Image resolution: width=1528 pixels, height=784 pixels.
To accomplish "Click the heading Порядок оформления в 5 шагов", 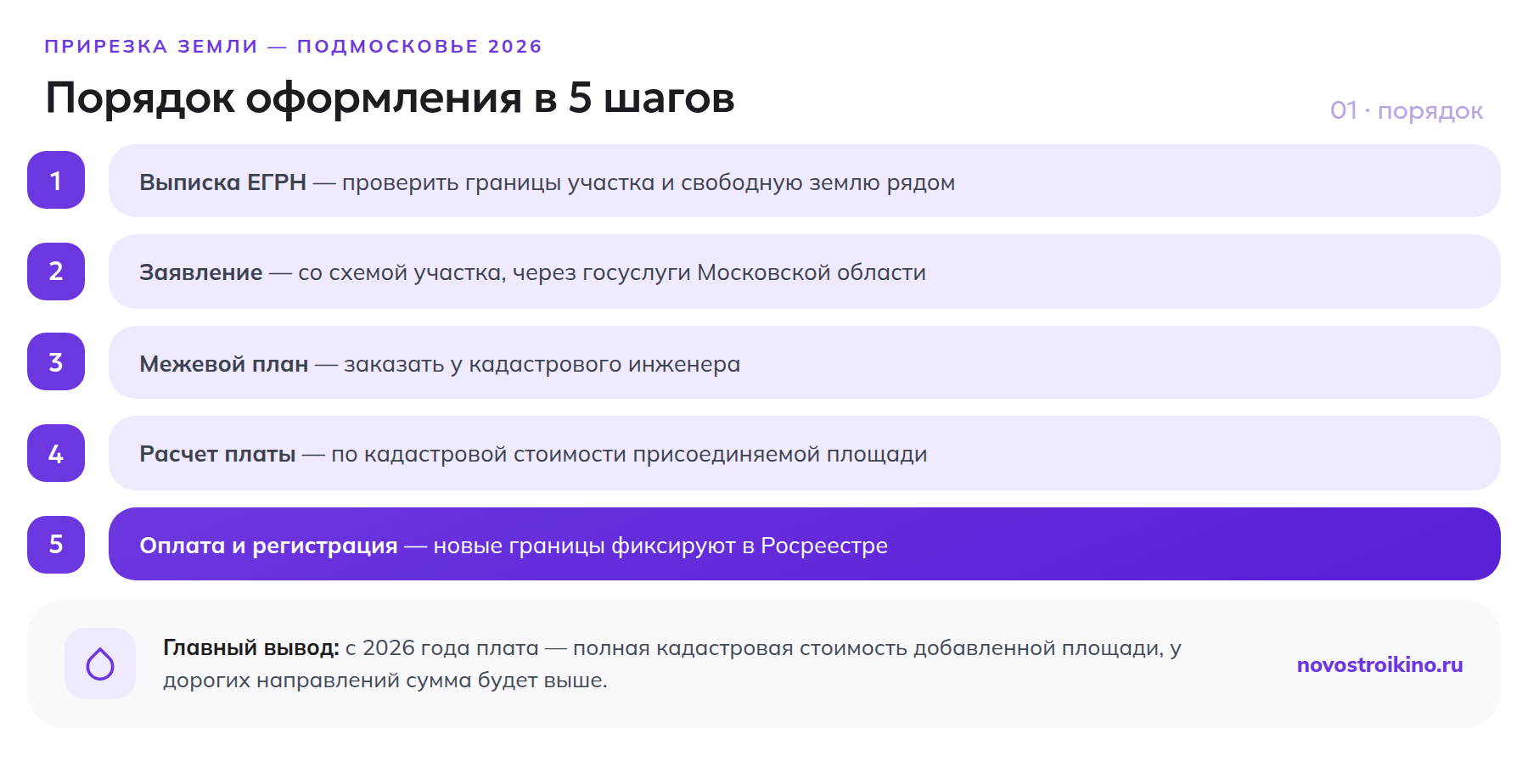I will (390, 98).
